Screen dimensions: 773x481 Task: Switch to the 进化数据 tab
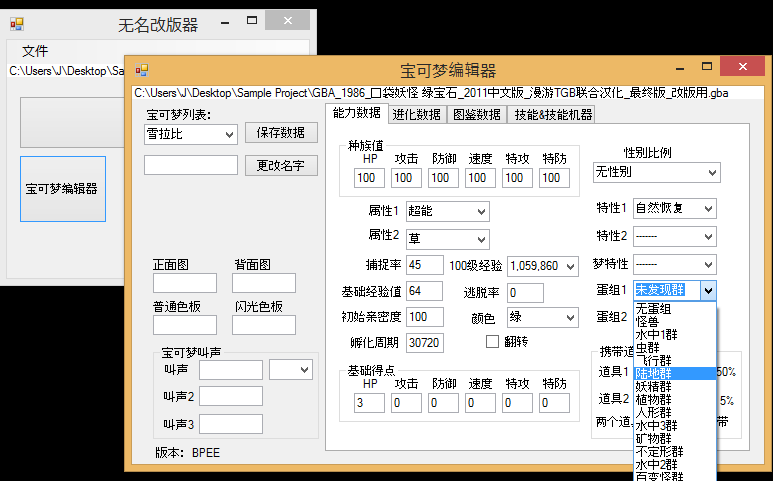coord(417,114)
